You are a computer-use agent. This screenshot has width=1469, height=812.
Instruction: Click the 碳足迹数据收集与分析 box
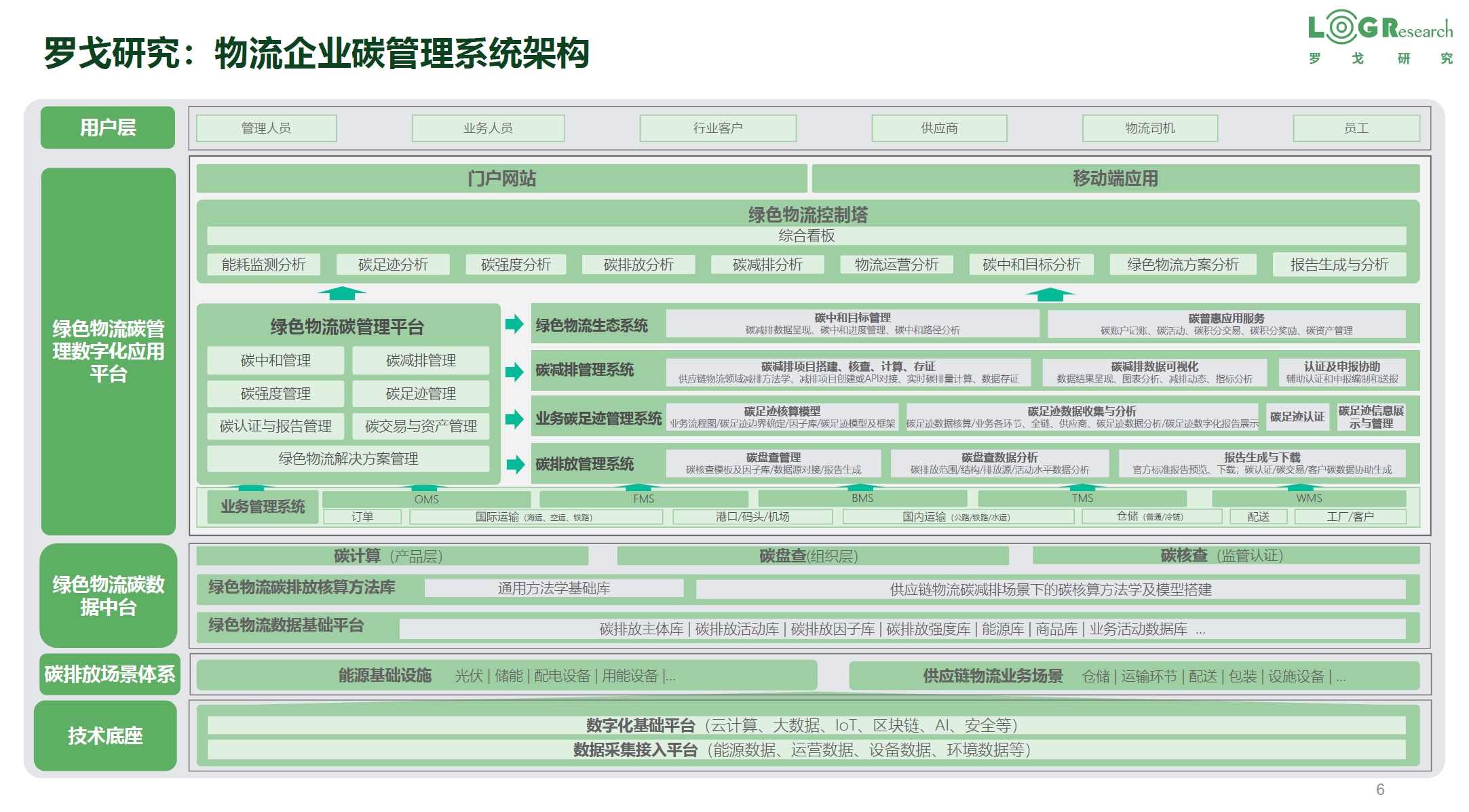coord(1082,417)
